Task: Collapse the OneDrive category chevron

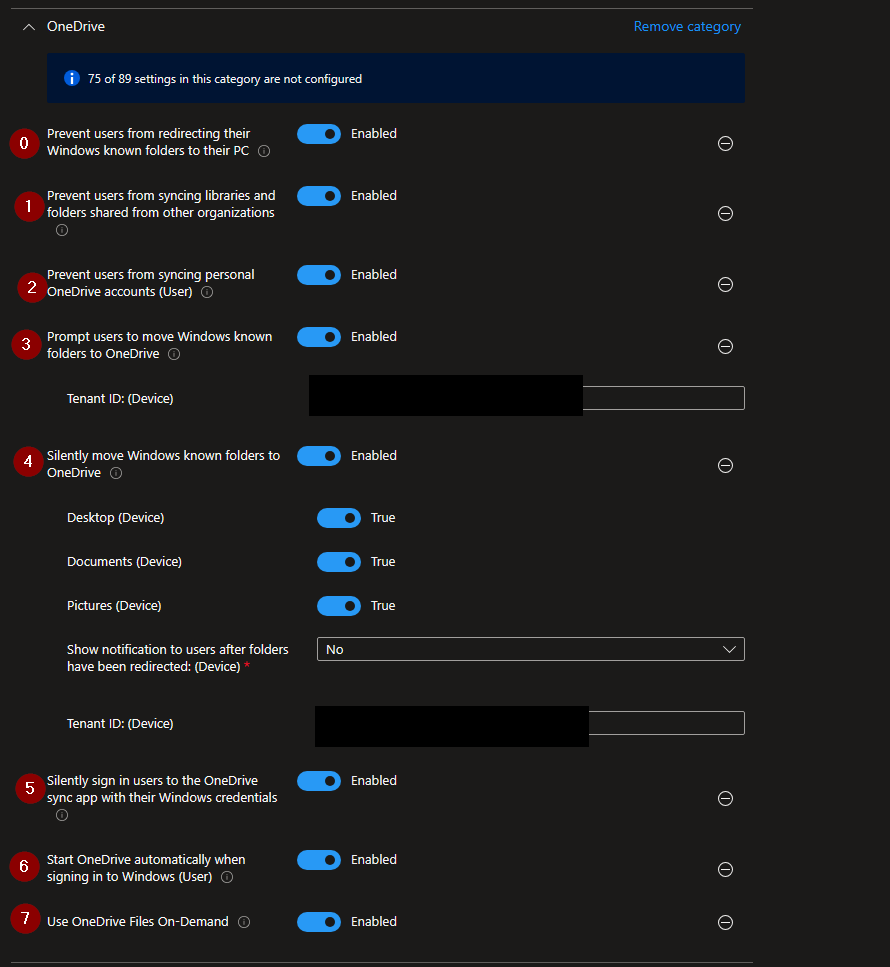Action: [28, 27]
